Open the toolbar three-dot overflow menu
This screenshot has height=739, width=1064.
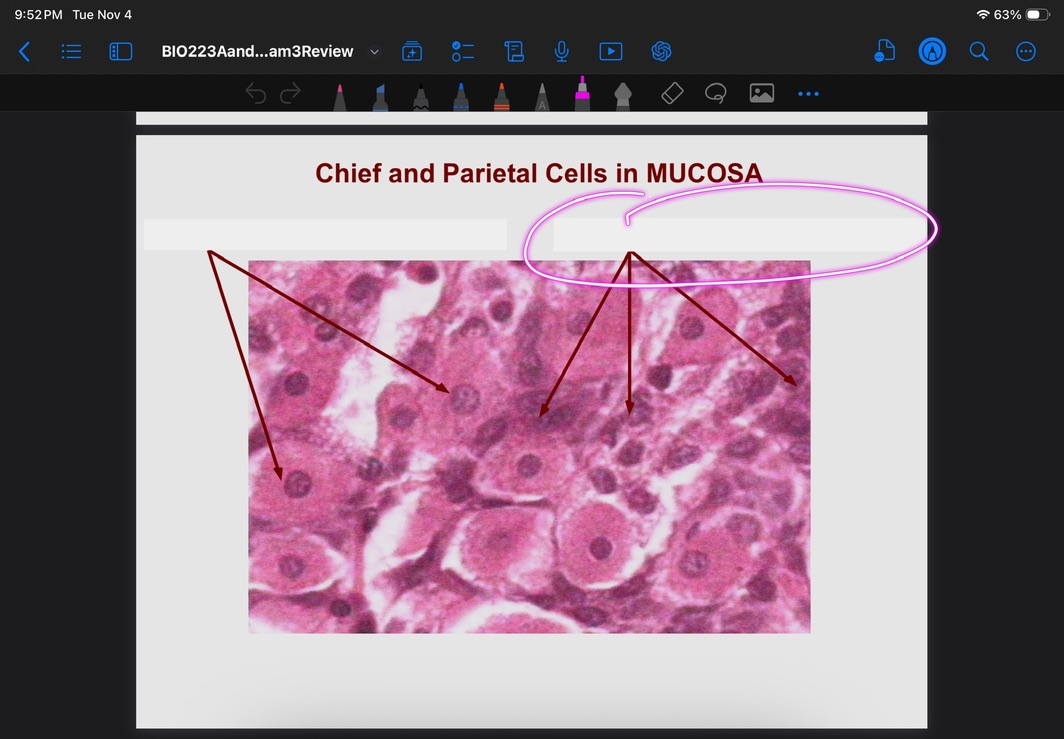pyautogui.click(x=808, y=94)
